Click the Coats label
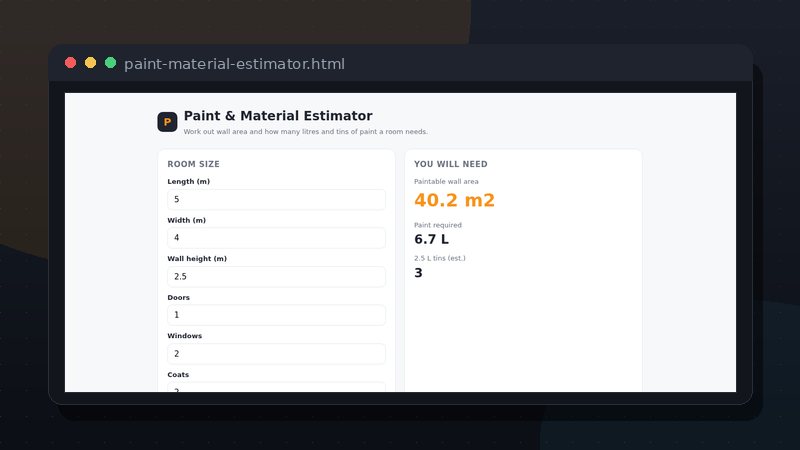The image size is (800, 450). click(x=178, y=374)
